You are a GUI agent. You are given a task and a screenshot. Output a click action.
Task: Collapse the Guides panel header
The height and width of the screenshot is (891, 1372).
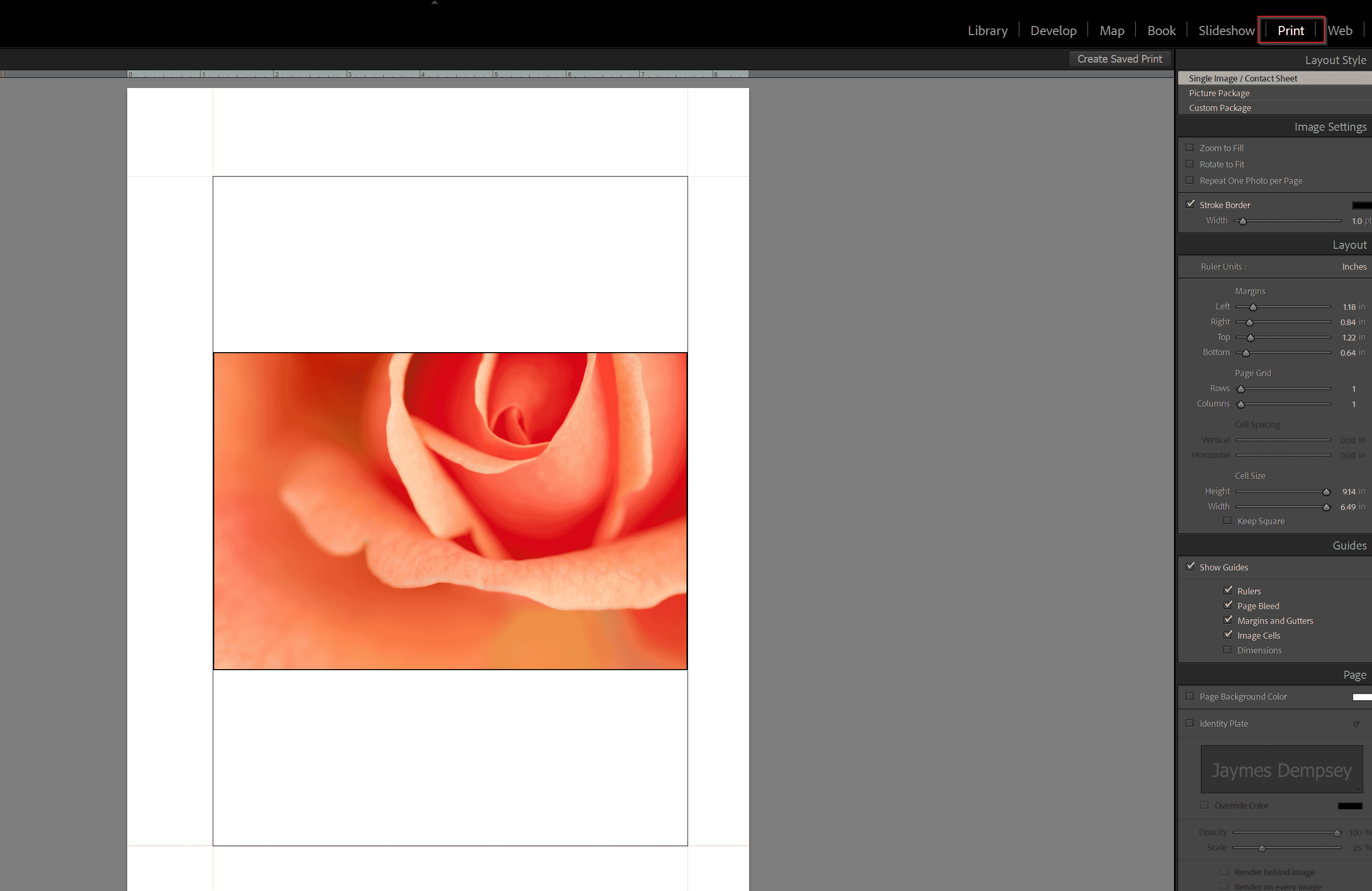[x=1350, y=545]
